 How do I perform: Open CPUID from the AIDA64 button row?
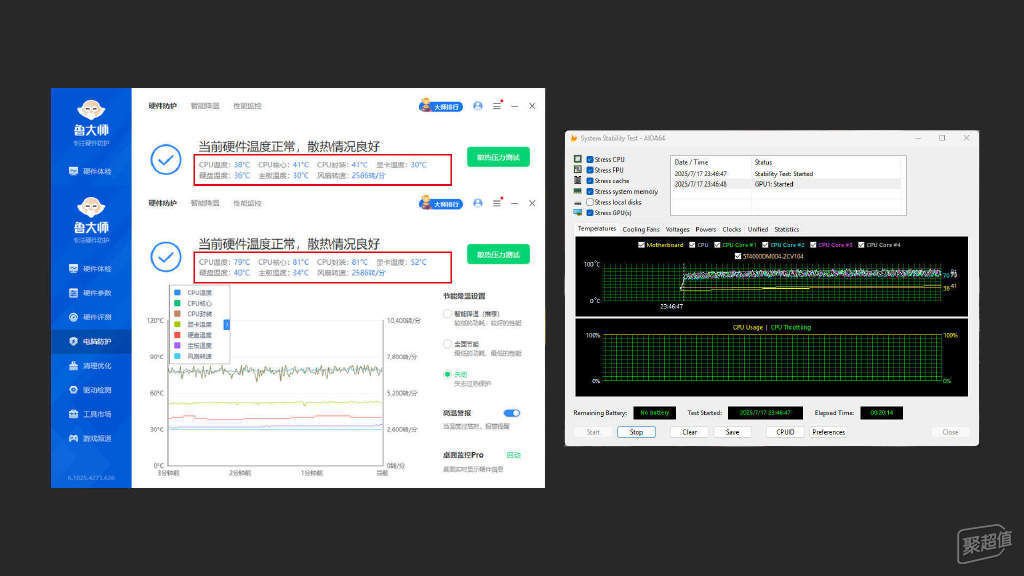pos(785,432)
